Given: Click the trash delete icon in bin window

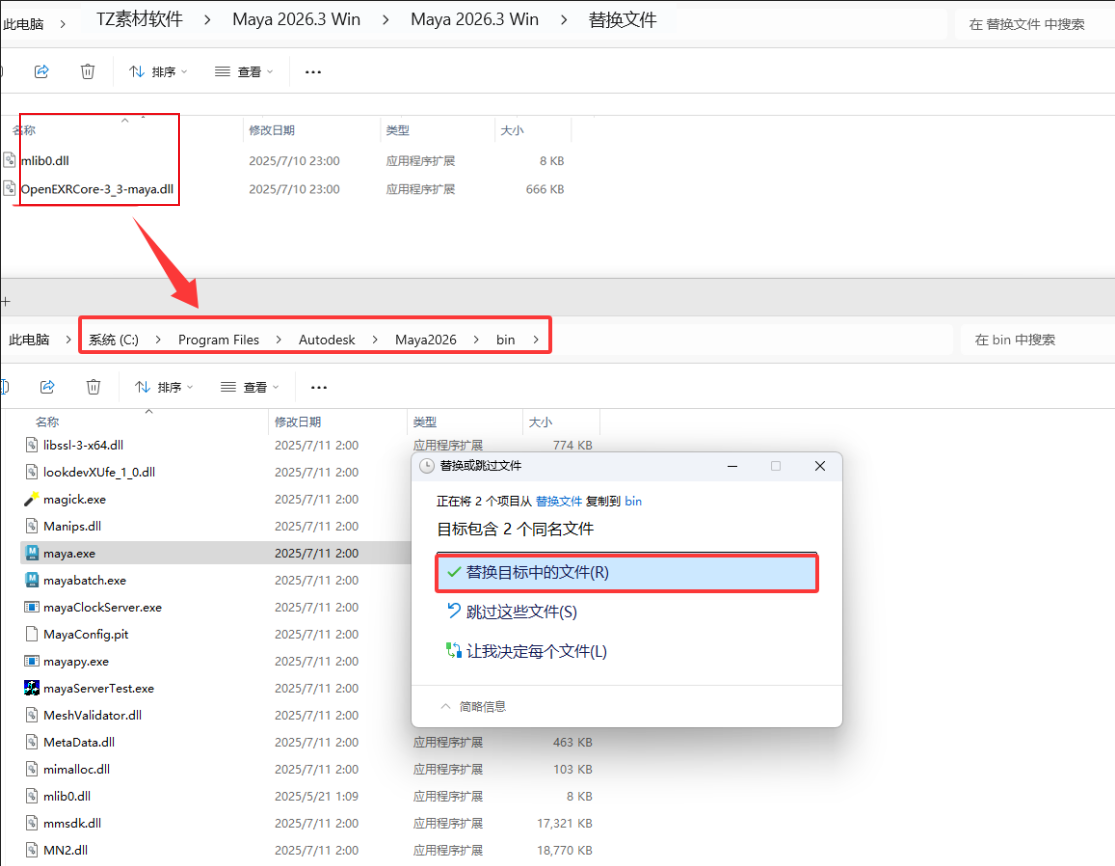Looking at the screenshot, I should (x=93, y=387).
